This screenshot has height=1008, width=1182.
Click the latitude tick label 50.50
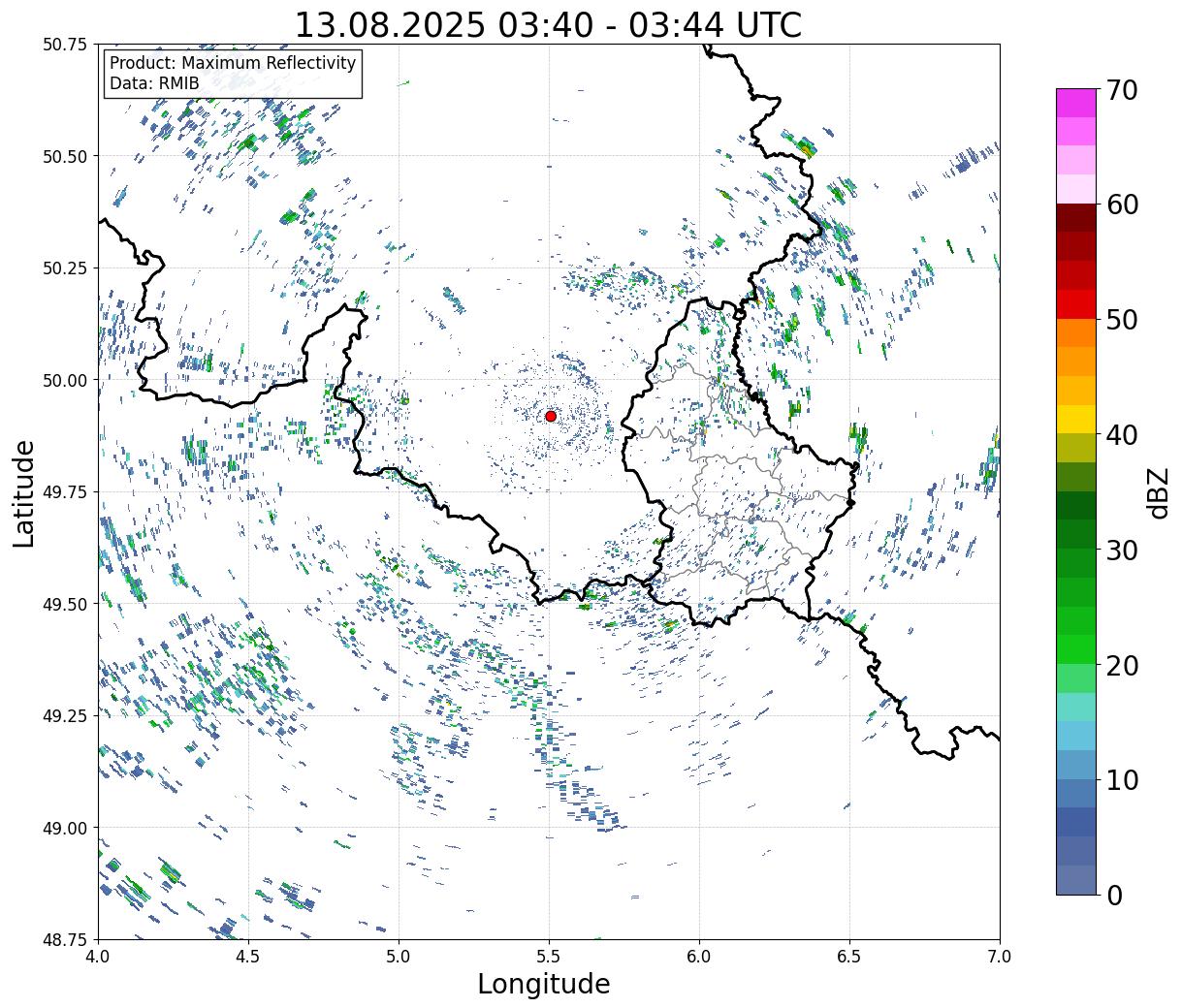pyautogui.click(x=65, y=156)
